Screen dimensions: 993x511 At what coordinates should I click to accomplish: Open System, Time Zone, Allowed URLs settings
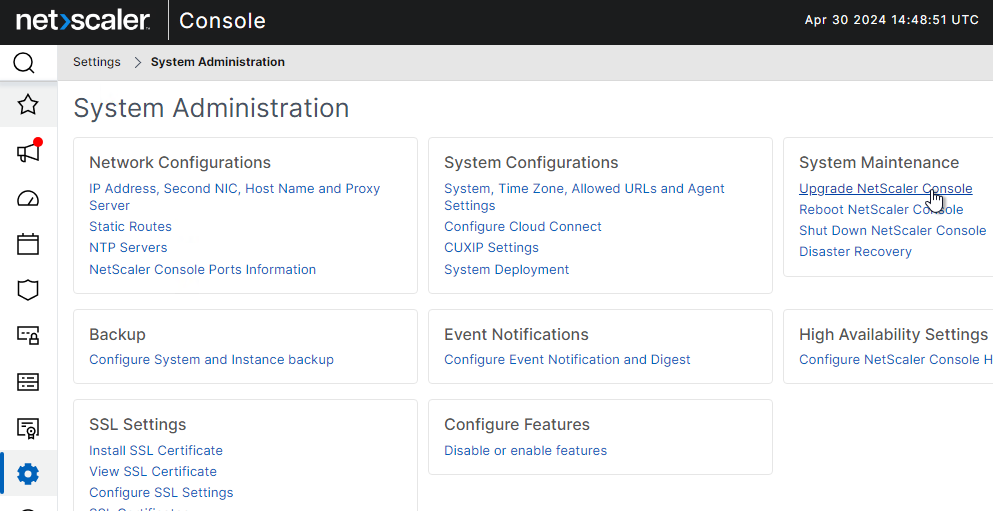pyautogui.click(x=585, y=197)
